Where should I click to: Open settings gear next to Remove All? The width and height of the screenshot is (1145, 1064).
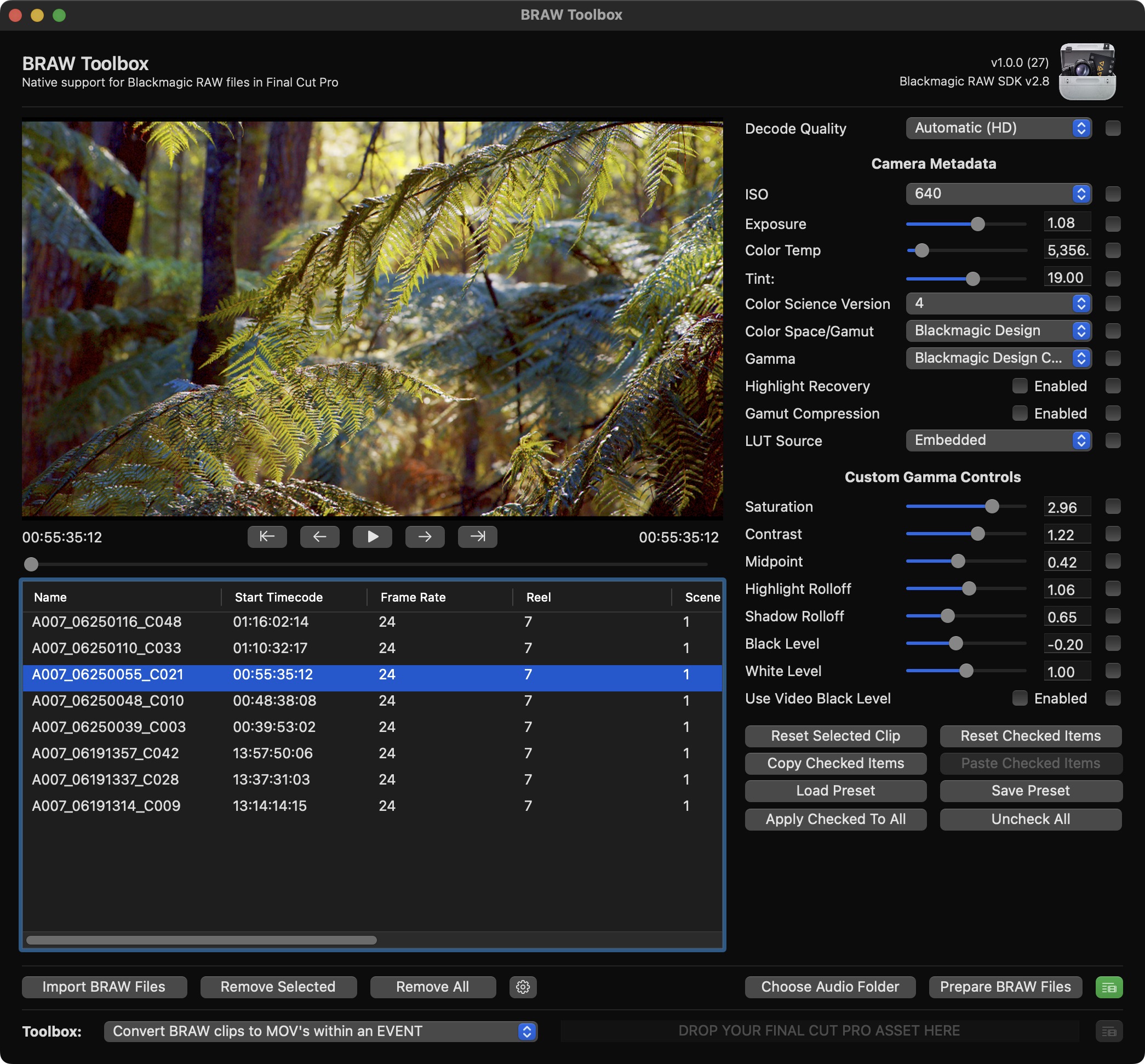(523, 987)
